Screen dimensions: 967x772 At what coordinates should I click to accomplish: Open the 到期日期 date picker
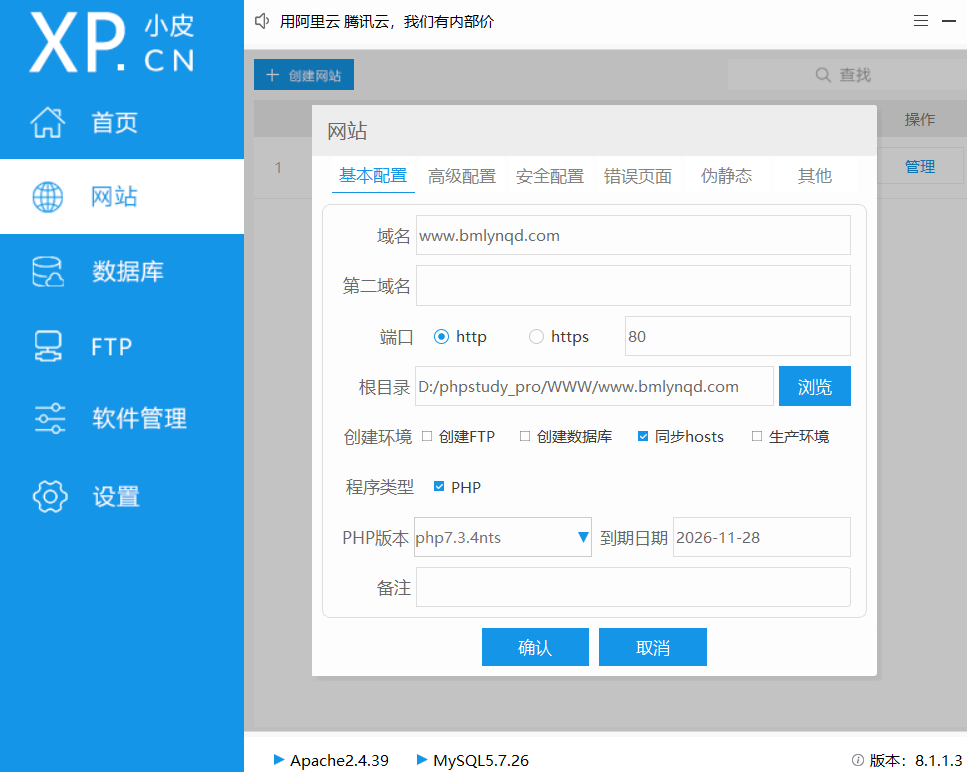tap(761, 537)
